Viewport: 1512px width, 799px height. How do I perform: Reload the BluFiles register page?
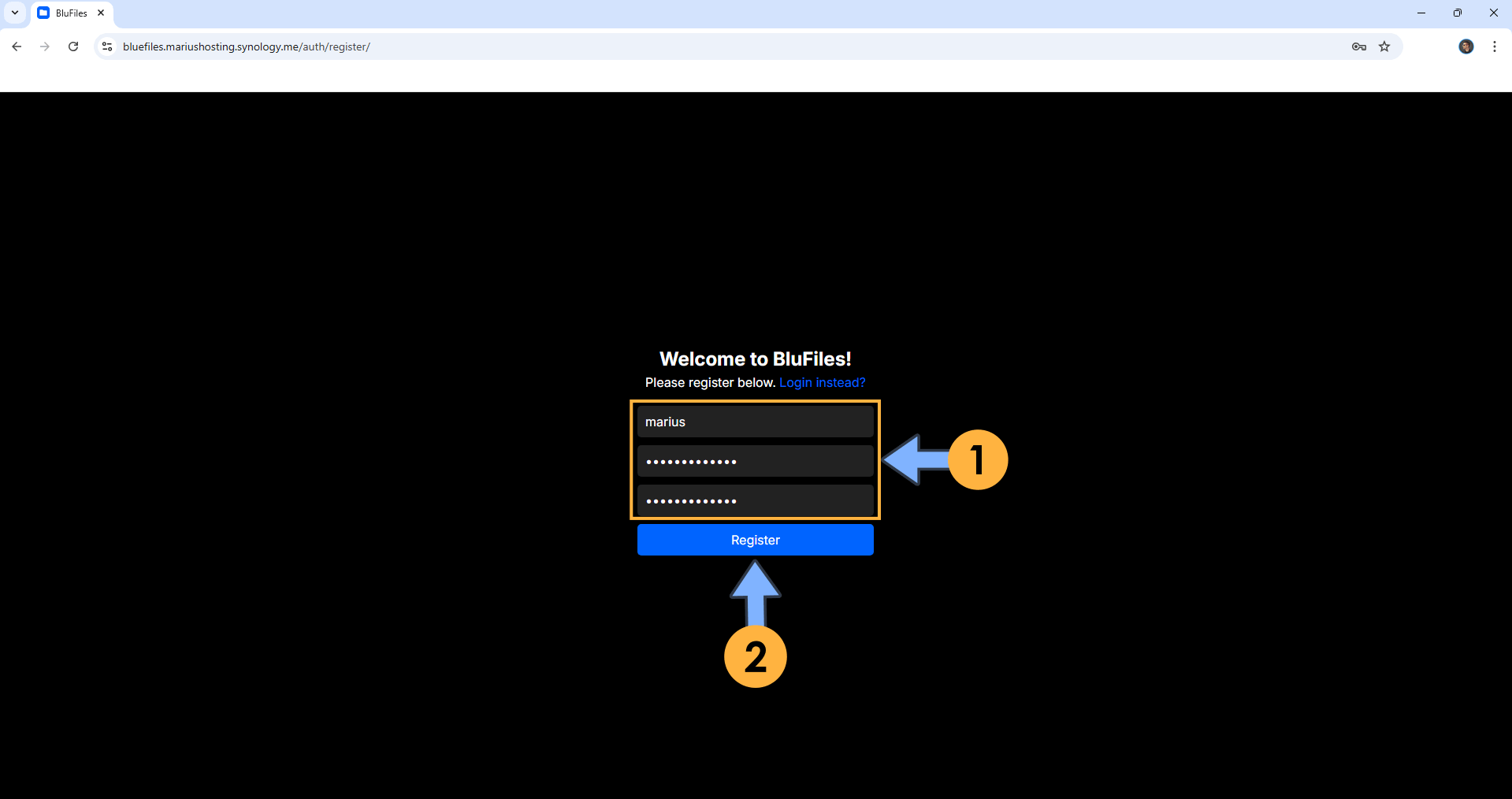coord(73,46)
